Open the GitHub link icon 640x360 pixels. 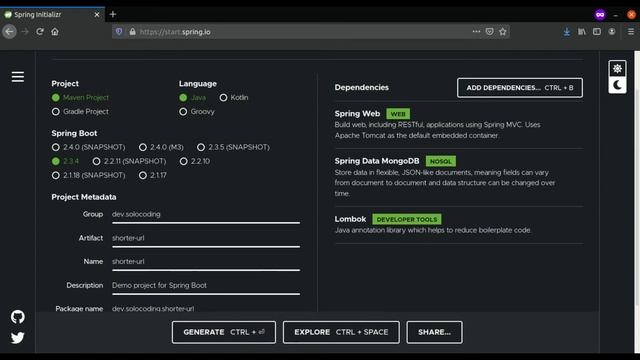[18, 317]
